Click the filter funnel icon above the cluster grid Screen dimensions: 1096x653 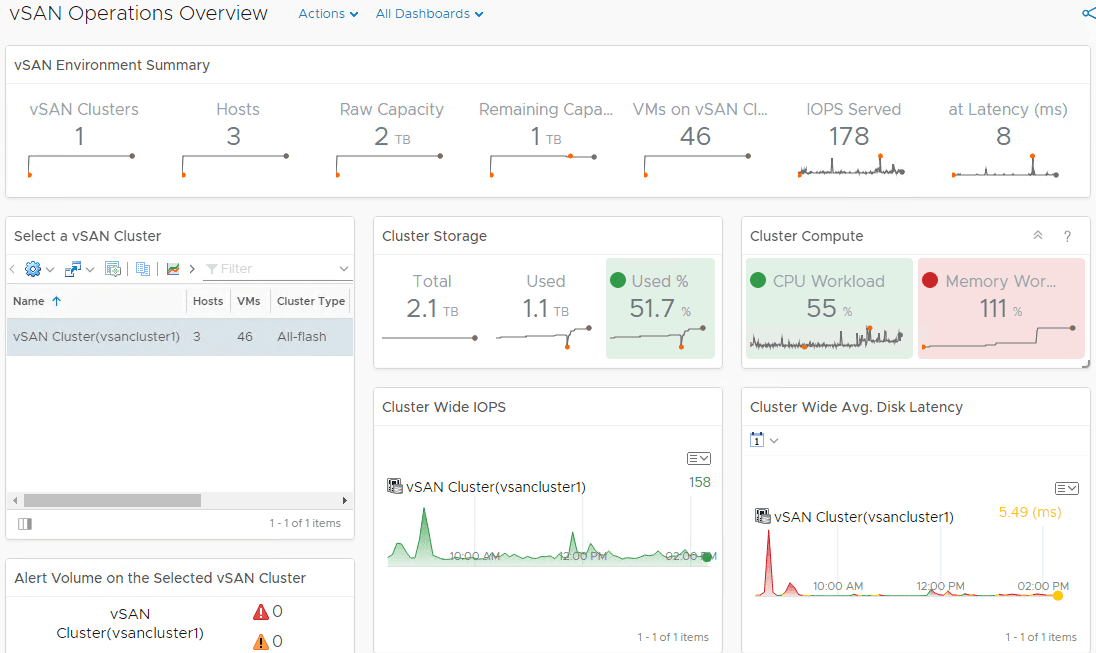[214, 269]
